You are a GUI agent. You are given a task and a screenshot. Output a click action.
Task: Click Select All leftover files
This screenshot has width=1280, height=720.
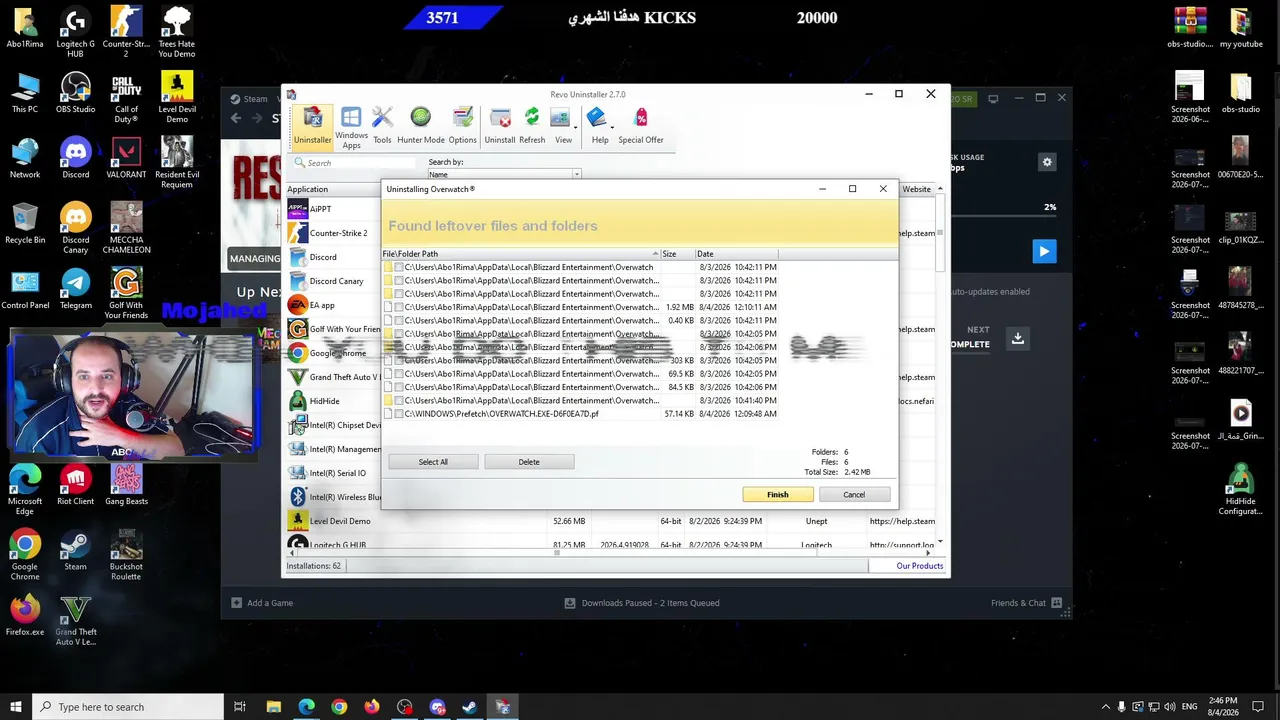point(433,462)
